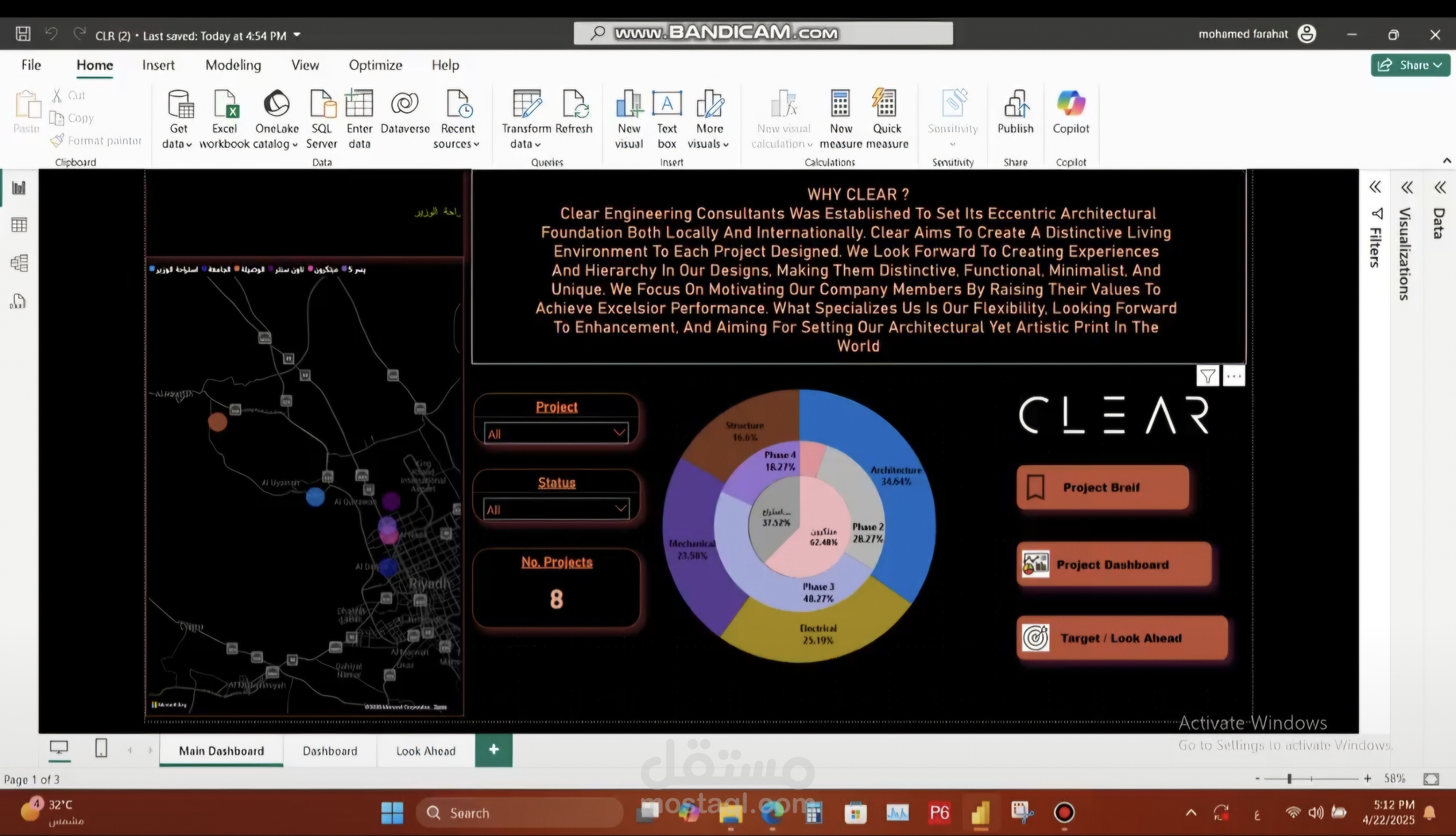Add a Text box

[x=667, y=119]
